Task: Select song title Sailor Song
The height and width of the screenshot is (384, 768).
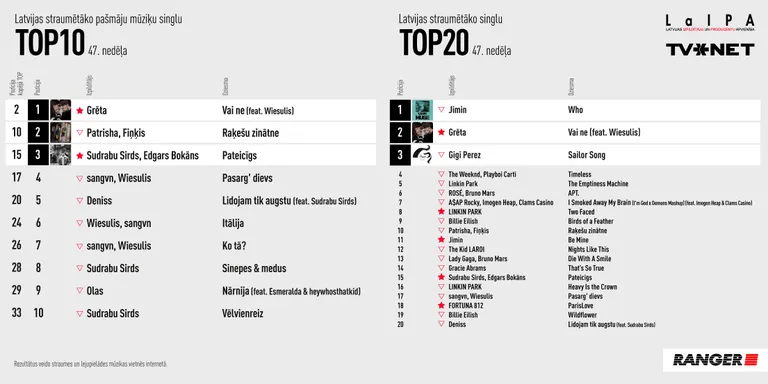Action: [x=586, y=155]
